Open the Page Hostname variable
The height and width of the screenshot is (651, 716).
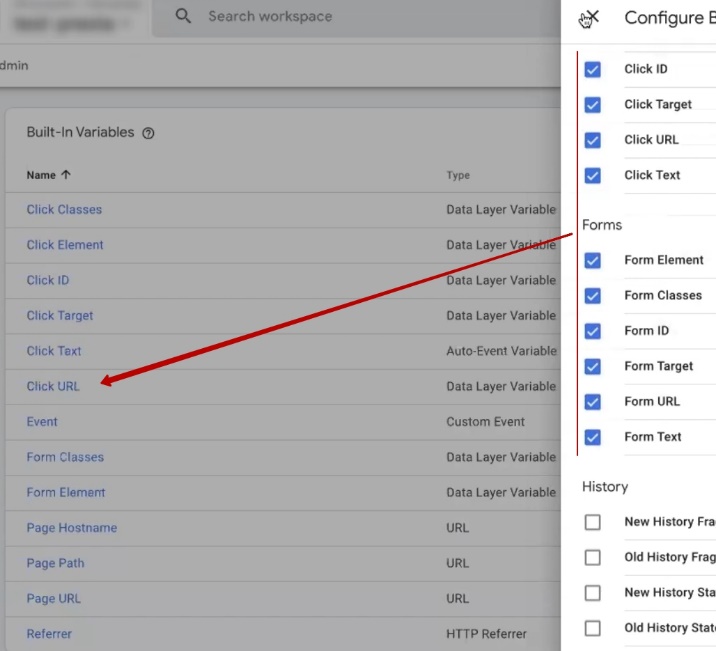click(71, 528)
